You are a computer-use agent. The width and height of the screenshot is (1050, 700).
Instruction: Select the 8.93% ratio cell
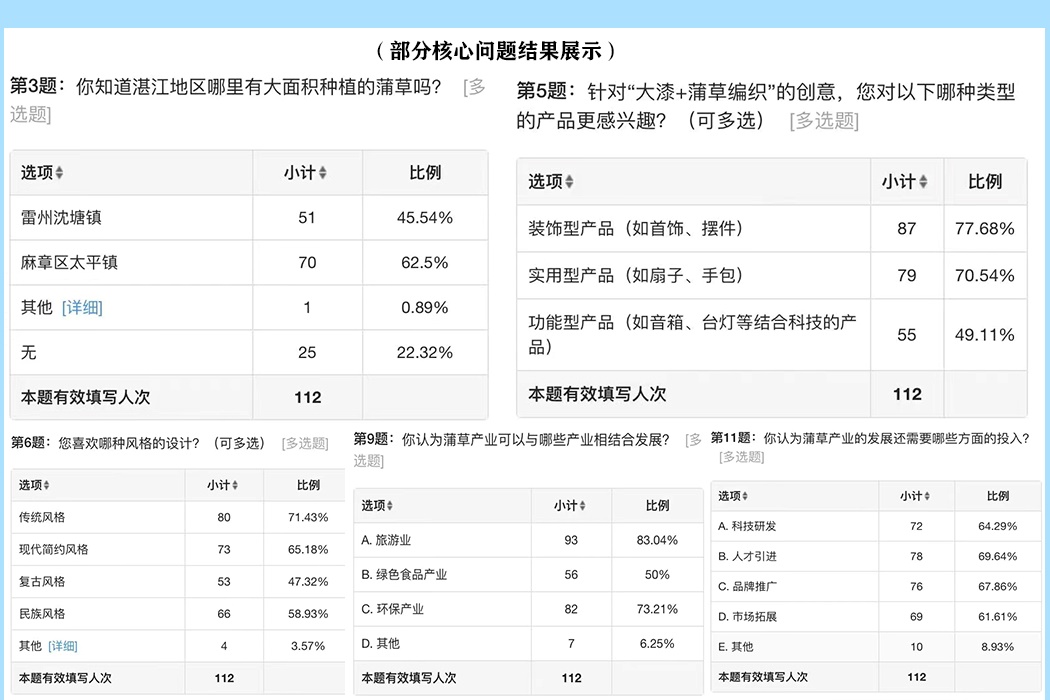[998, 647]
